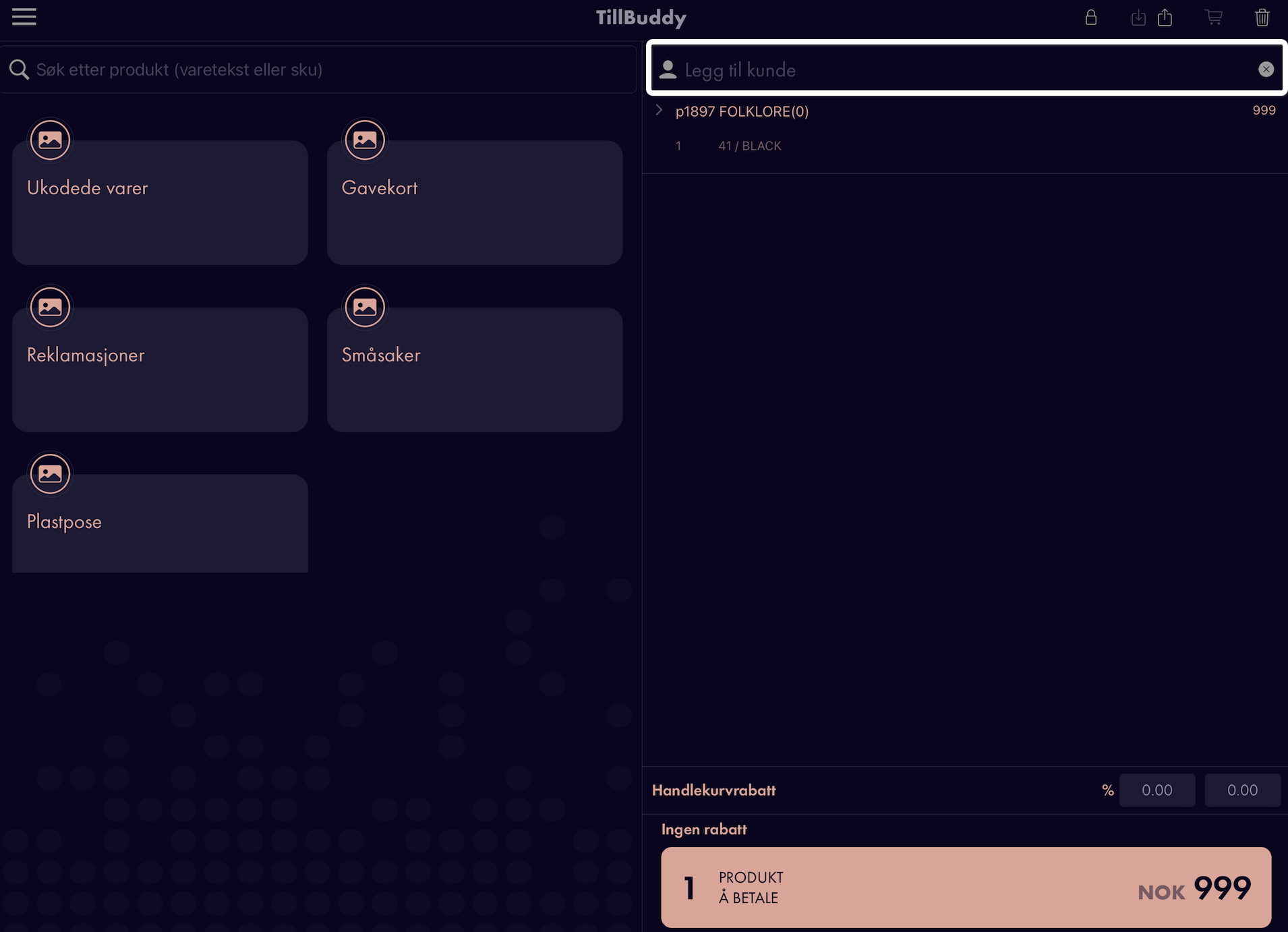This screenshot has height=932, width=1288.
Task: Open the Ukodede varer category
Action: click(160, 202)
